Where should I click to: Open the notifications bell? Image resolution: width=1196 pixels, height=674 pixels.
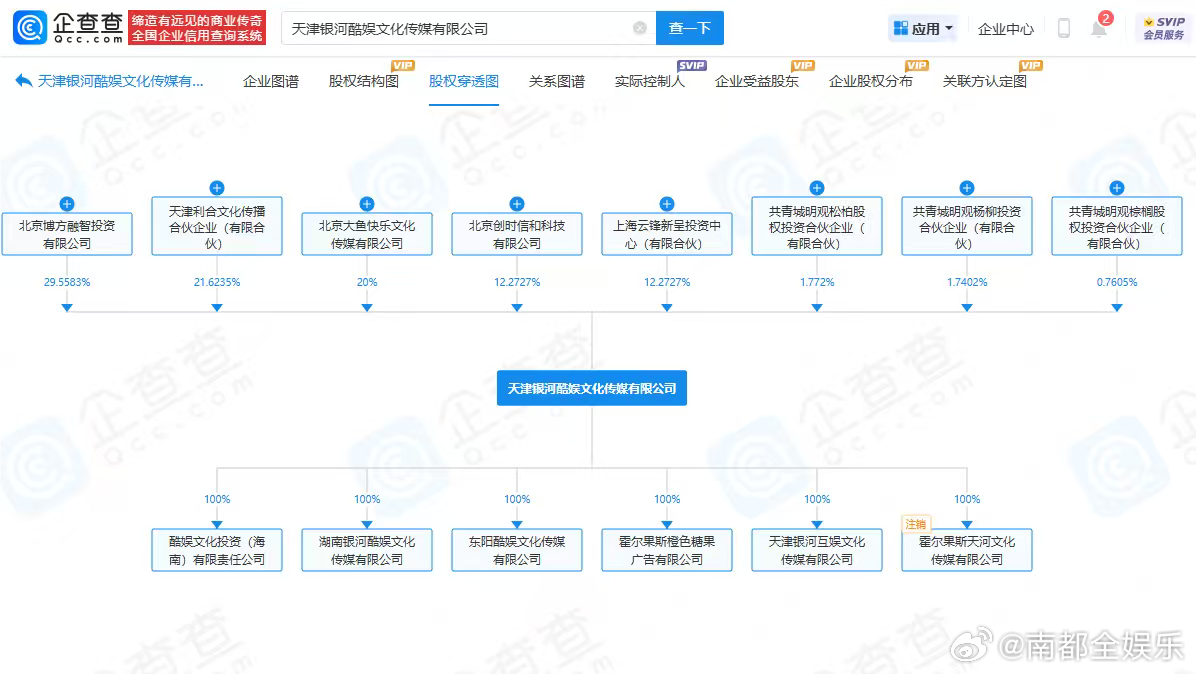click(1098, 30)
